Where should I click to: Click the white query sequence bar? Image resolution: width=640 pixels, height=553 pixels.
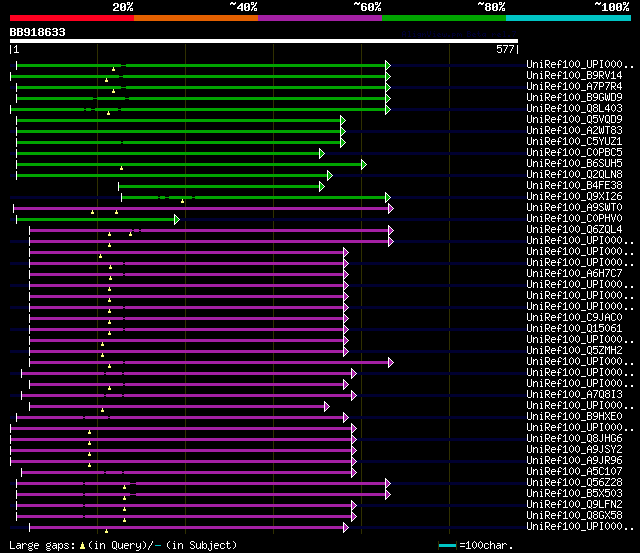pos(264,41)
